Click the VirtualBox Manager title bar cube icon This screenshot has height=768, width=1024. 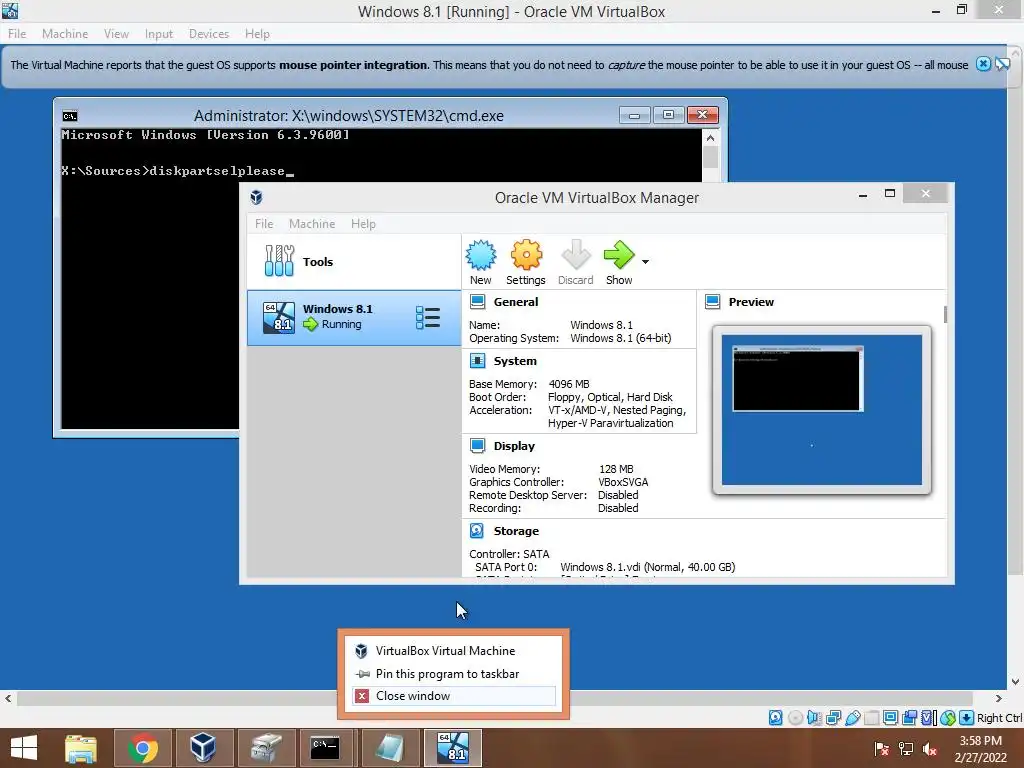pos(256,197)
